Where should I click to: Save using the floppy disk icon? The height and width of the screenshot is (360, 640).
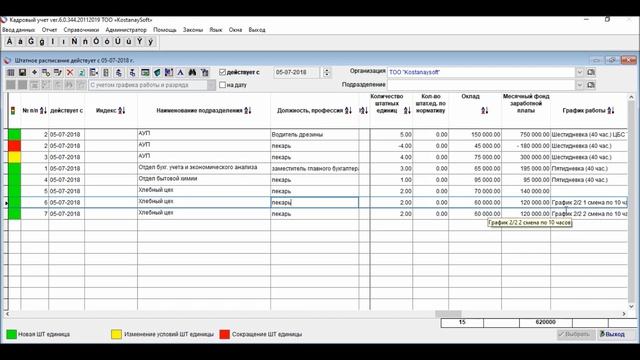coord(22,73)
